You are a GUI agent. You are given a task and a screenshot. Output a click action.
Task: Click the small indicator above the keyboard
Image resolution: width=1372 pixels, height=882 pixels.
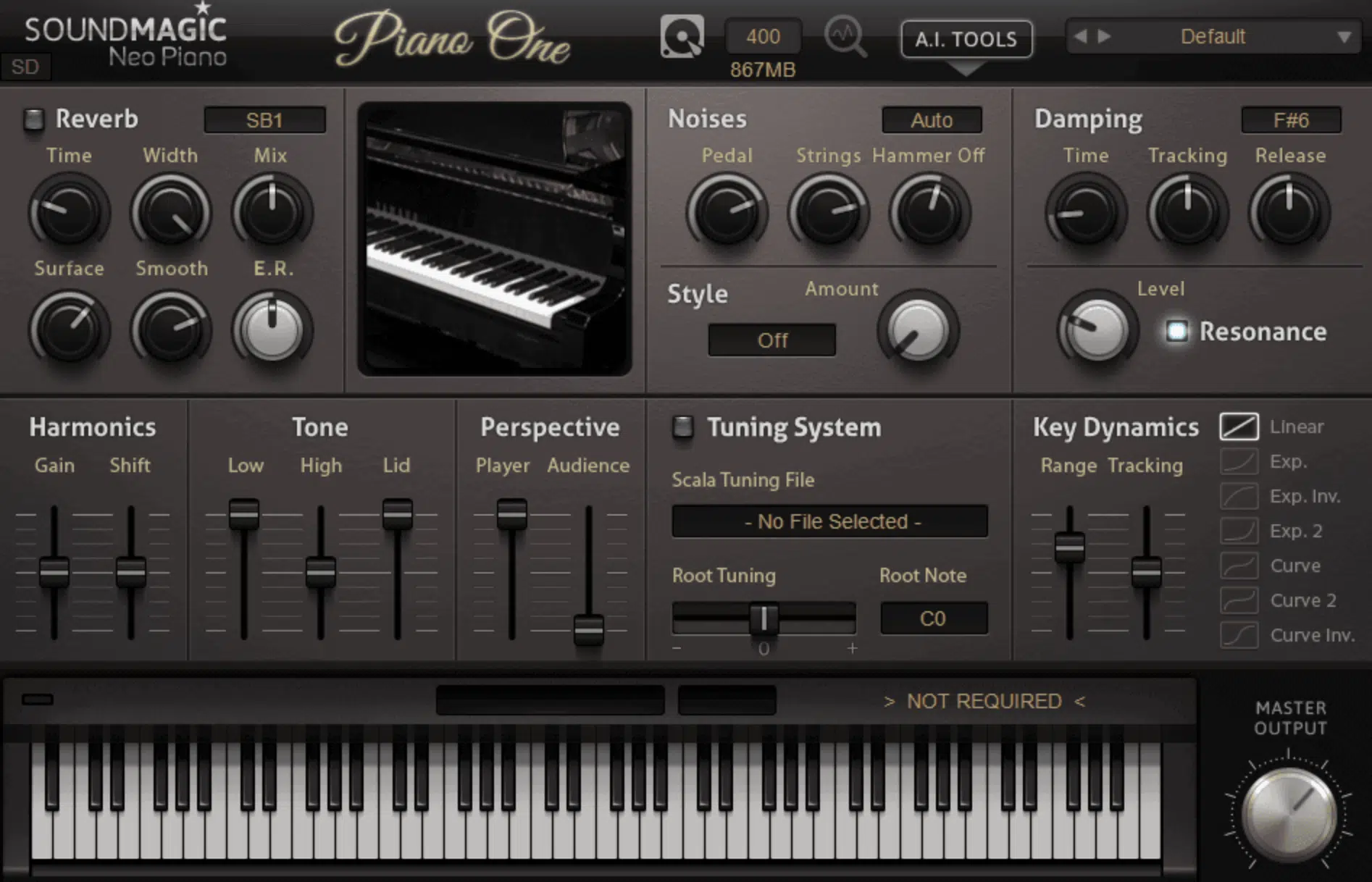pos(38,700)
